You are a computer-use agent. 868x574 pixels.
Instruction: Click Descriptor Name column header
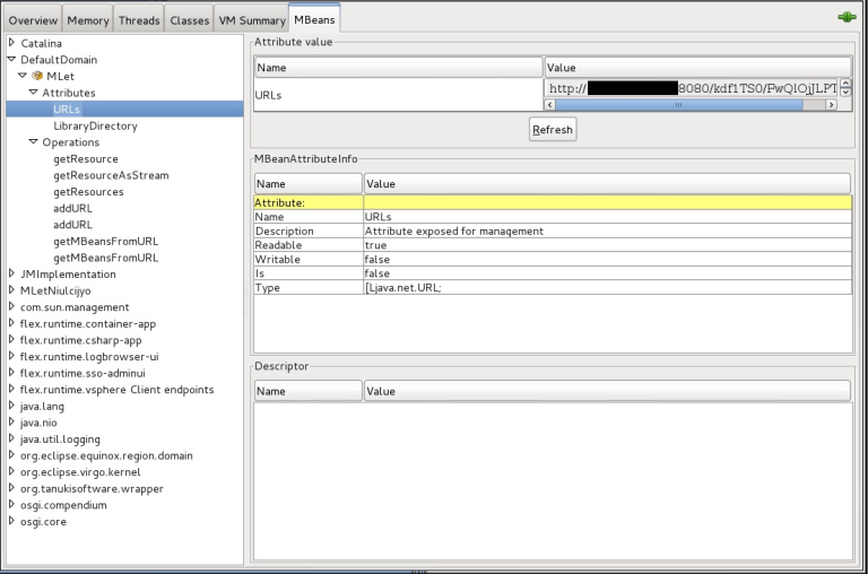(x=308, y=391)
